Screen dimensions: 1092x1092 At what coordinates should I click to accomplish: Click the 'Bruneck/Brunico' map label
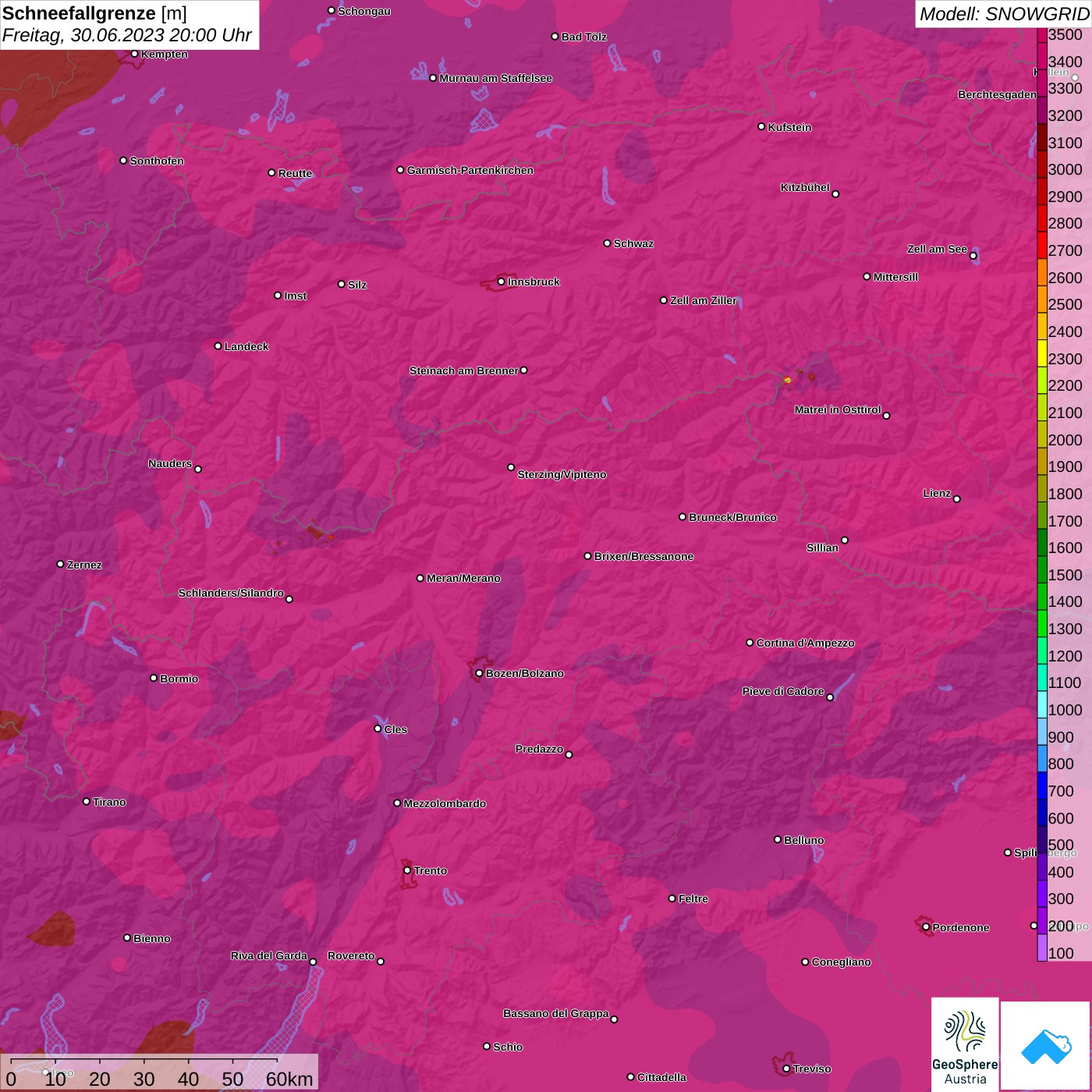pyautogui.click(x=732, y=517)
